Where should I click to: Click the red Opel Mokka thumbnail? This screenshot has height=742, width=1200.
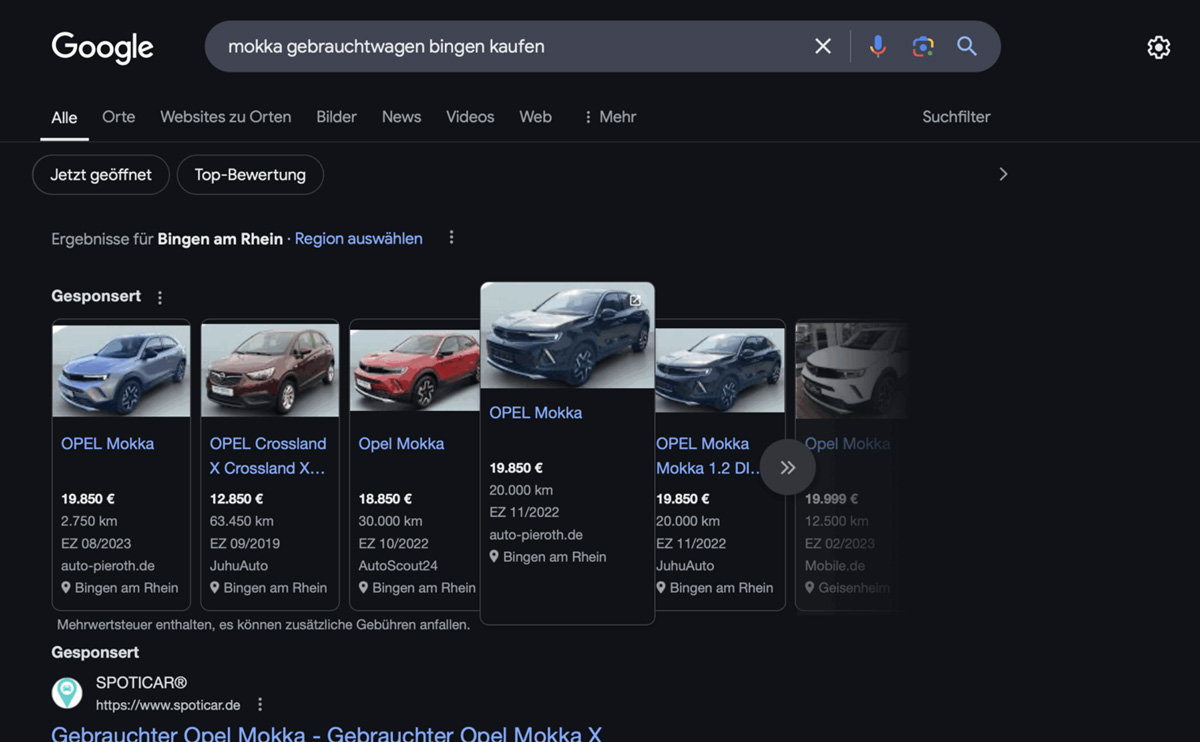(x=415, y=371)
